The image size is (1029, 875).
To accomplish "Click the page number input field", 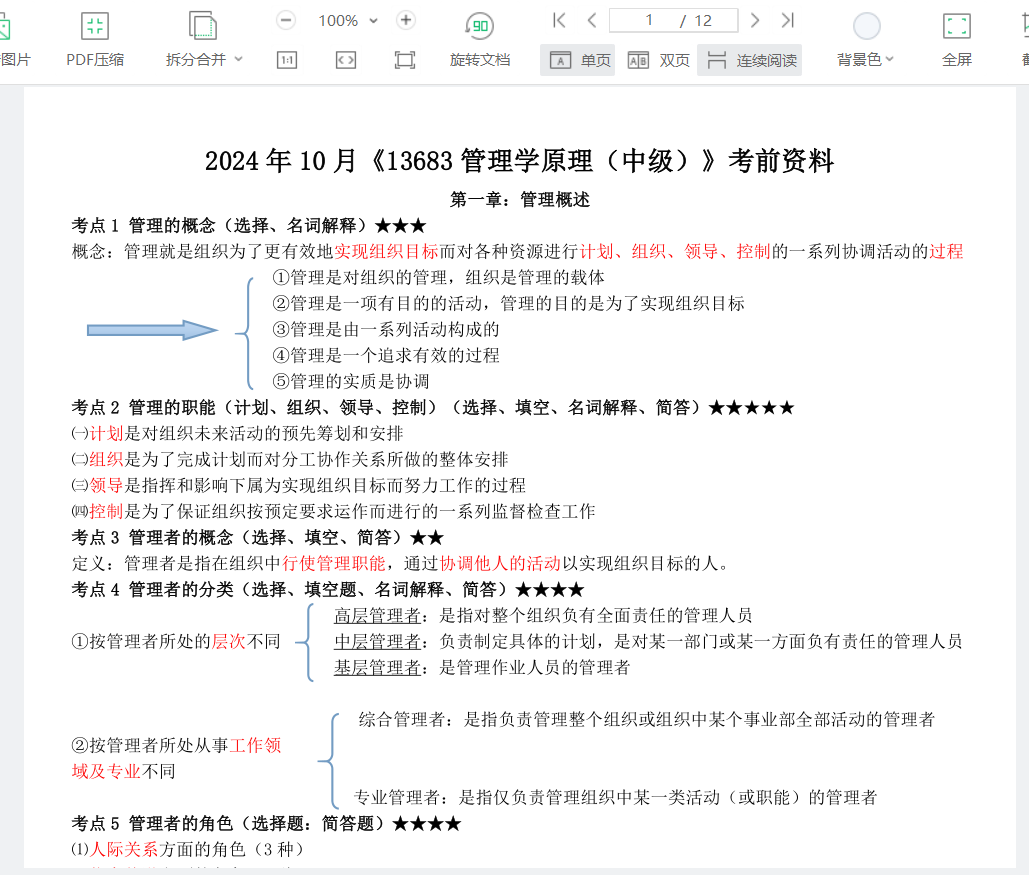I will click(x=673, y=20).
